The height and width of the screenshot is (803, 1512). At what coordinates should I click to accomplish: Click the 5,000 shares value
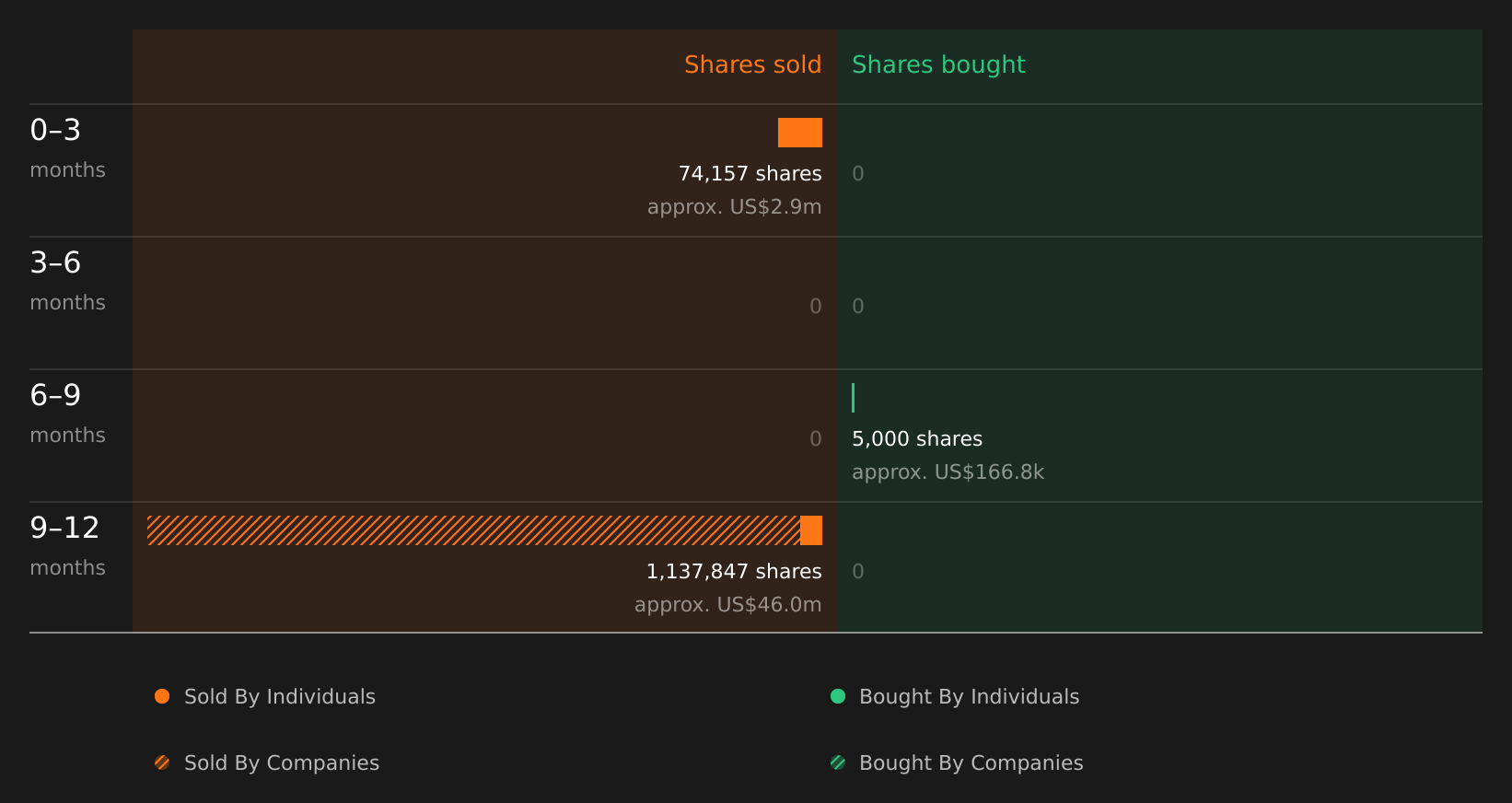tap(917, 439)
